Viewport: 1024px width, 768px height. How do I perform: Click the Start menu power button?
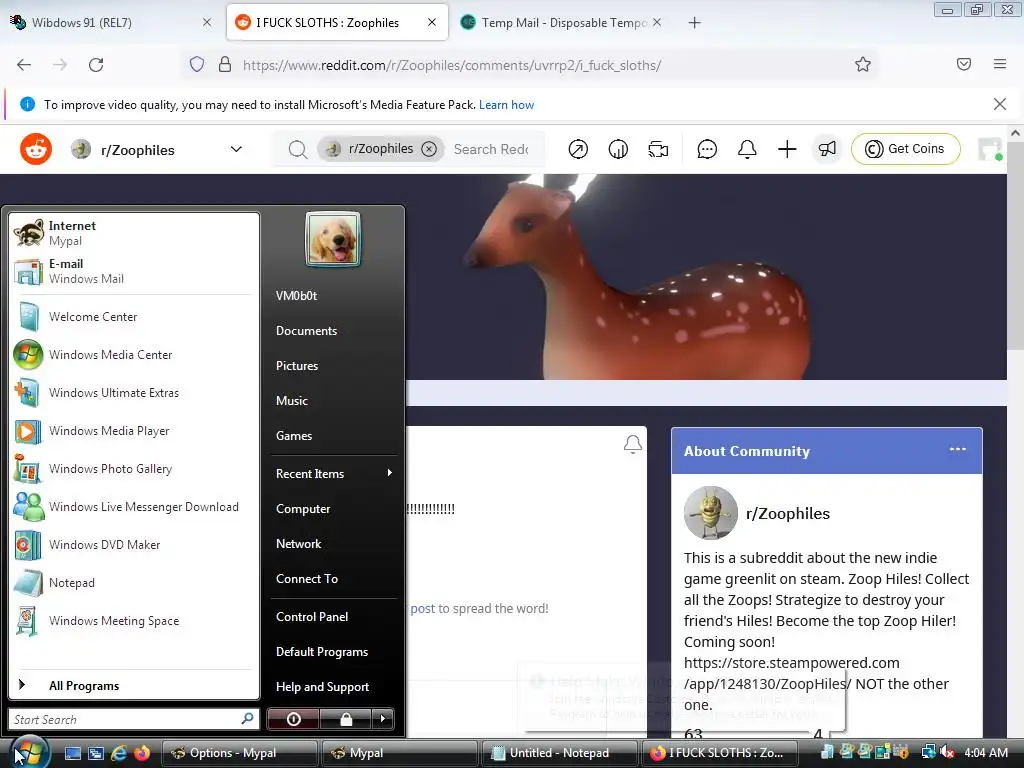[293, 719]
